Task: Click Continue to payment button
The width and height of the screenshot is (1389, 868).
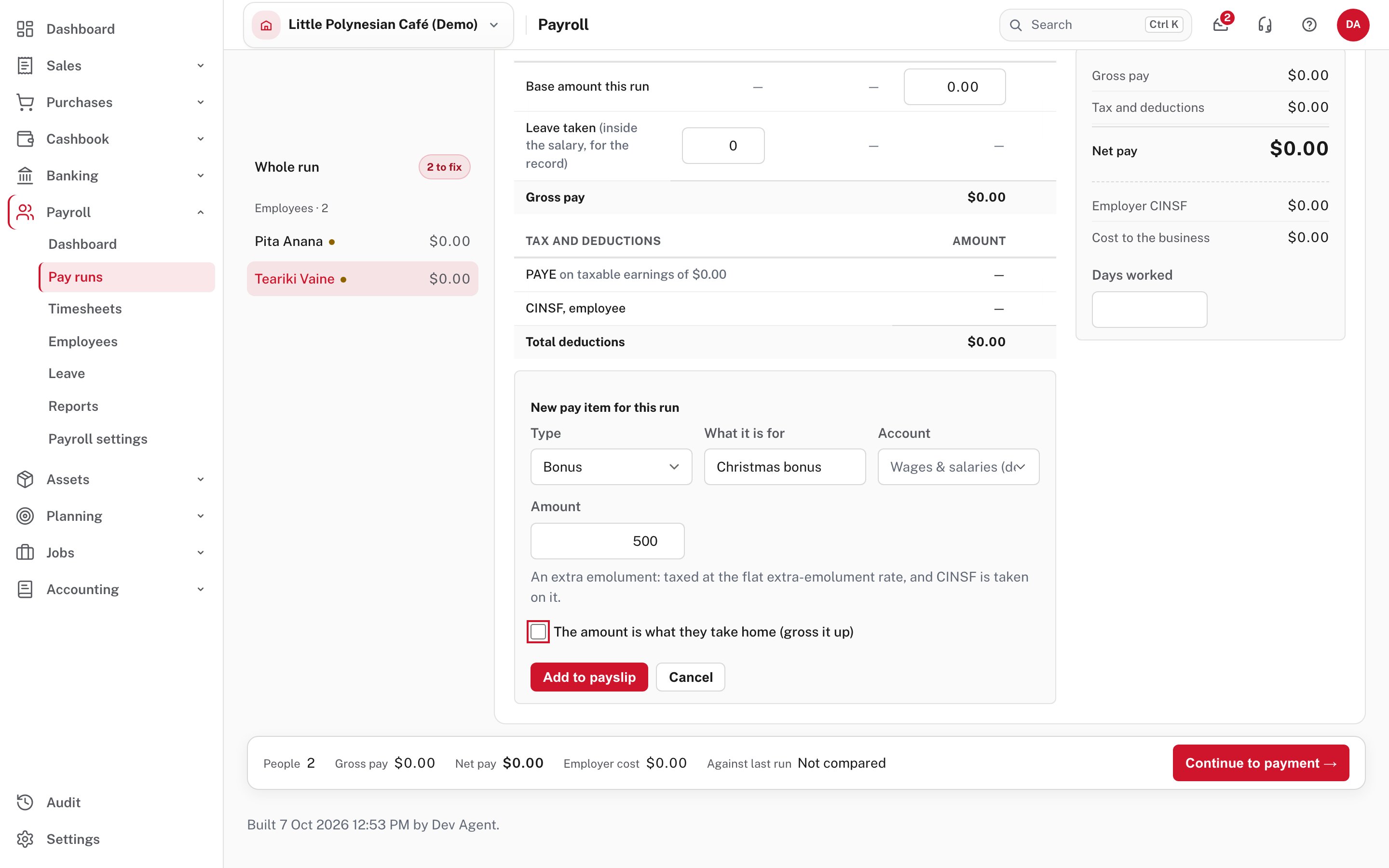Action: pos(1260,763)
